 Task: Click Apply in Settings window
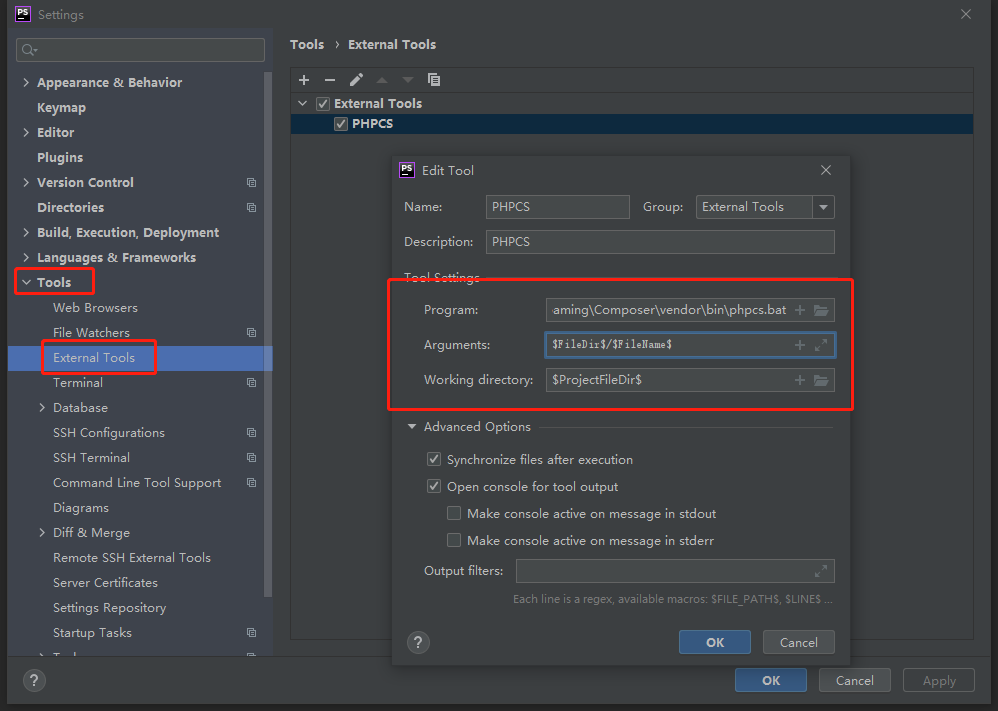[939, 680]
